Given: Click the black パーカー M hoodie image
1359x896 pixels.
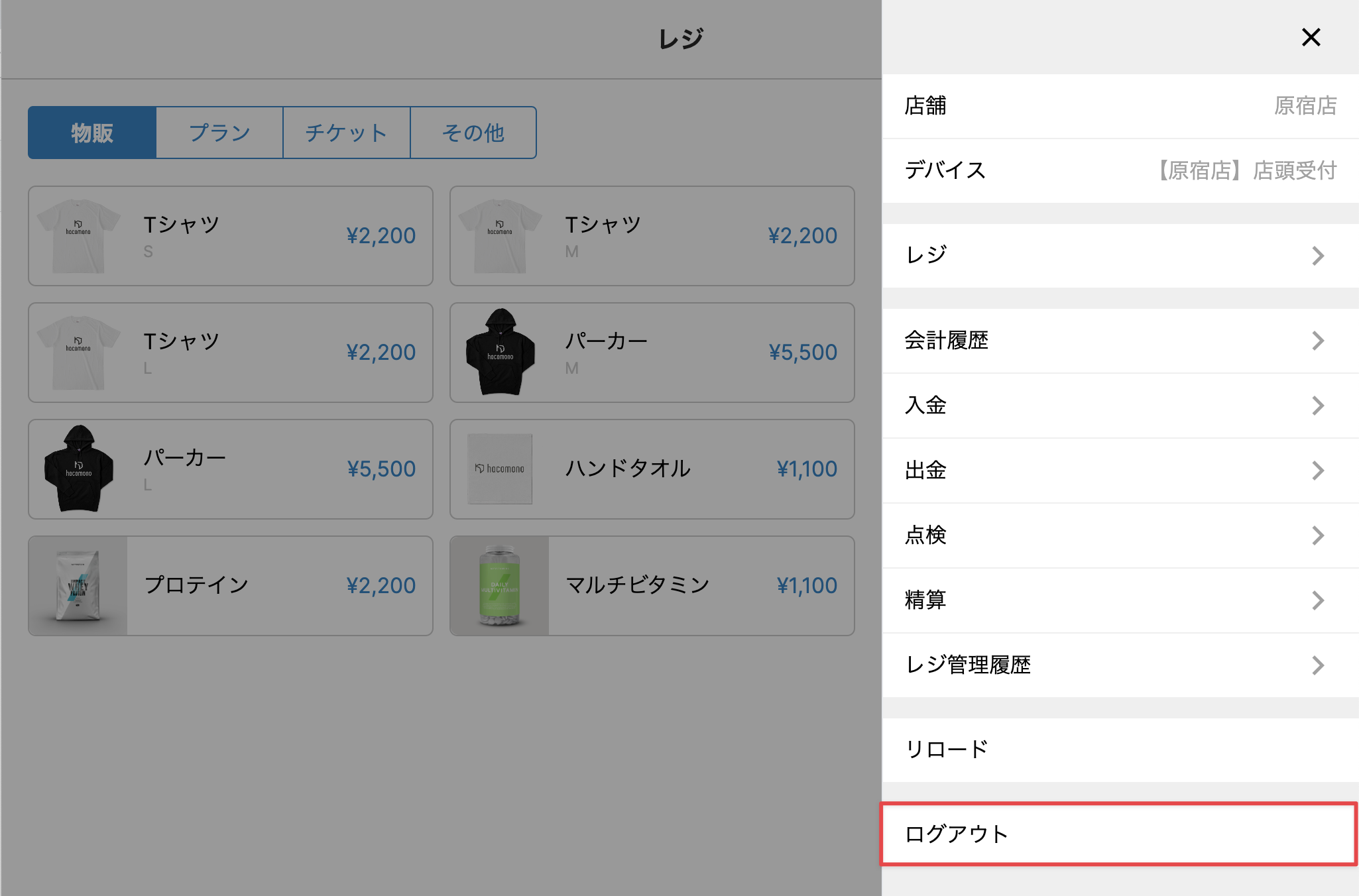Looking at the screenshot, I should click(x=501, y=352).
